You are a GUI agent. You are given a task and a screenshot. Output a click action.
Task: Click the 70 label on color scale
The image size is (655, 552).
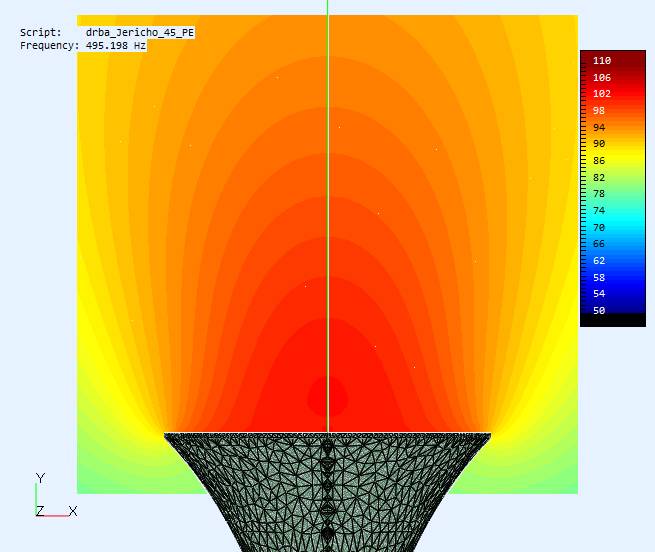599,227
